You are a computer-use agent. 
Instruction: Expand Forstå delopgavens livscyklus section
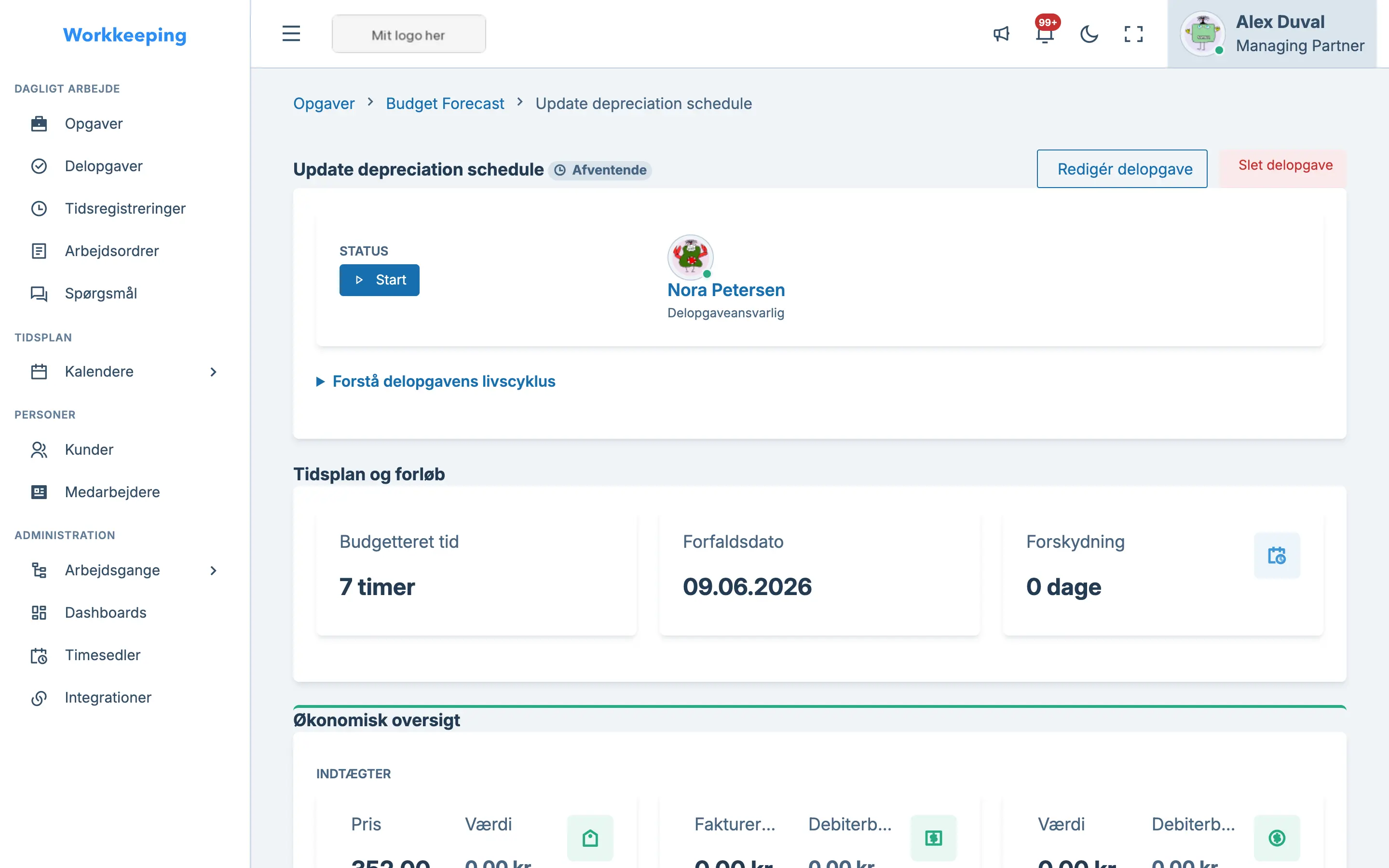pyautogui.click(x=436, y=381)
